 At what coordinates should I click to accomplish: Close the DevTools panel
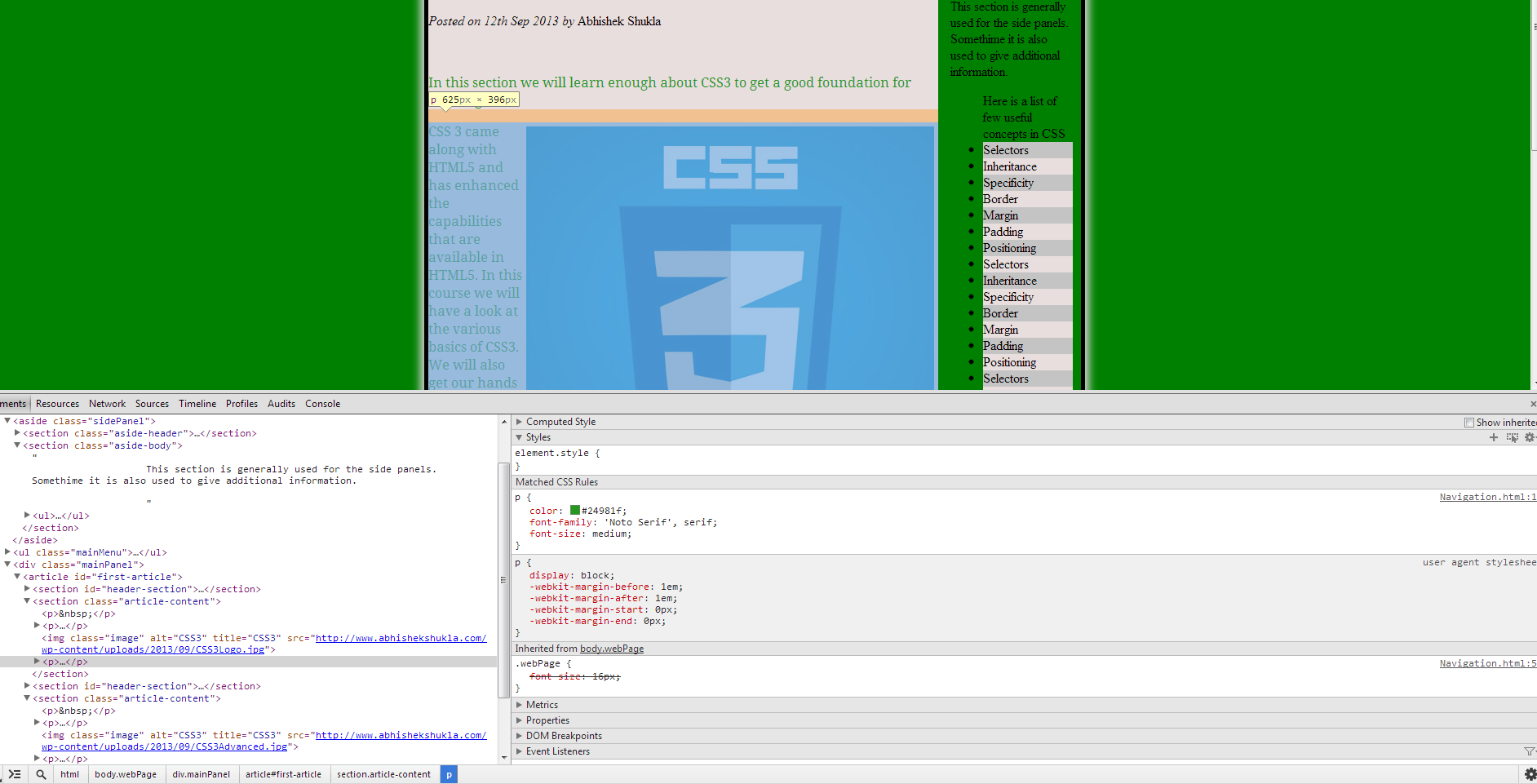pos(1532,404)
